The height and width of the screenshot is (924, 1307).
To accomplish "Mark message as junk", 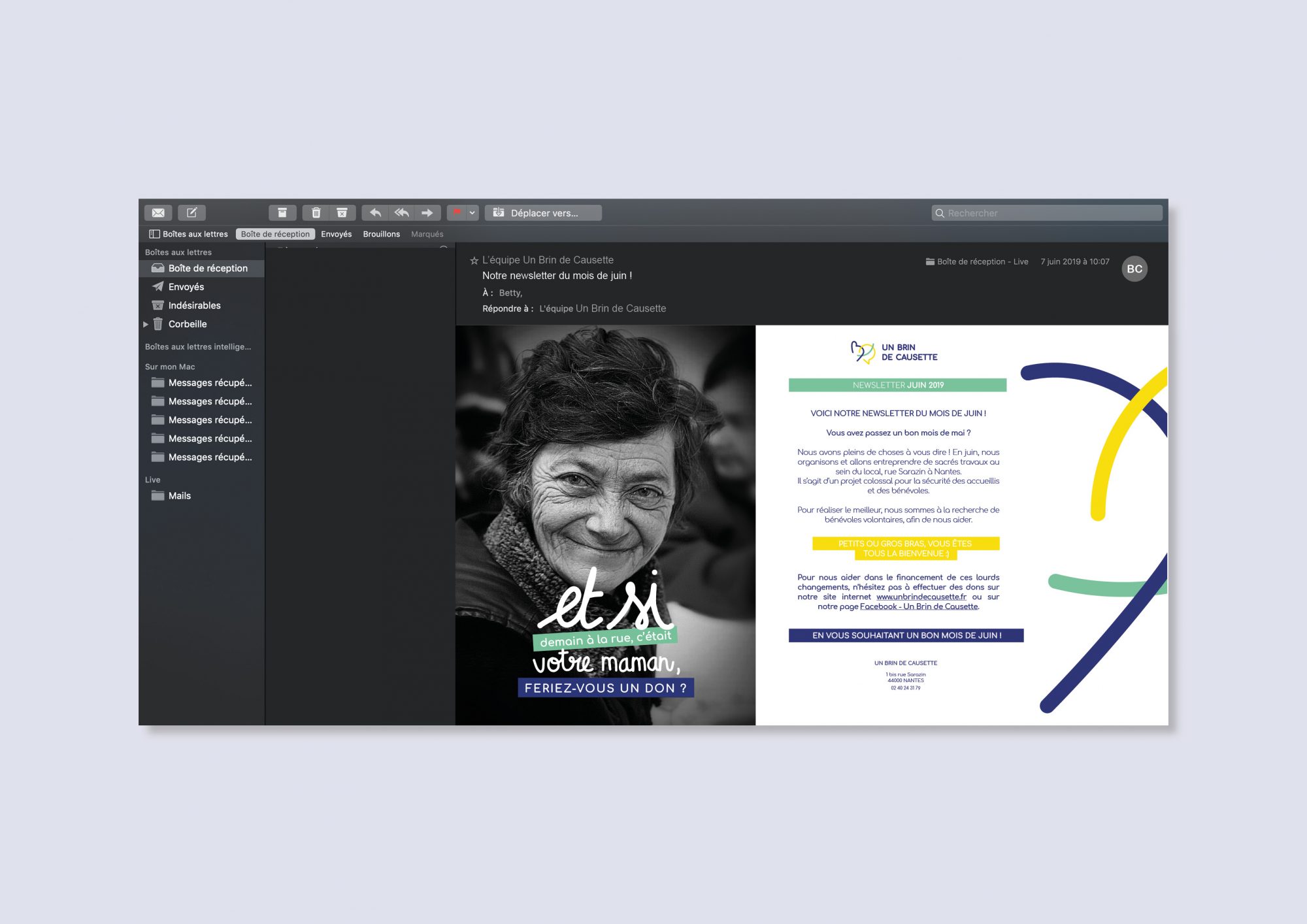I will point(342,213).
